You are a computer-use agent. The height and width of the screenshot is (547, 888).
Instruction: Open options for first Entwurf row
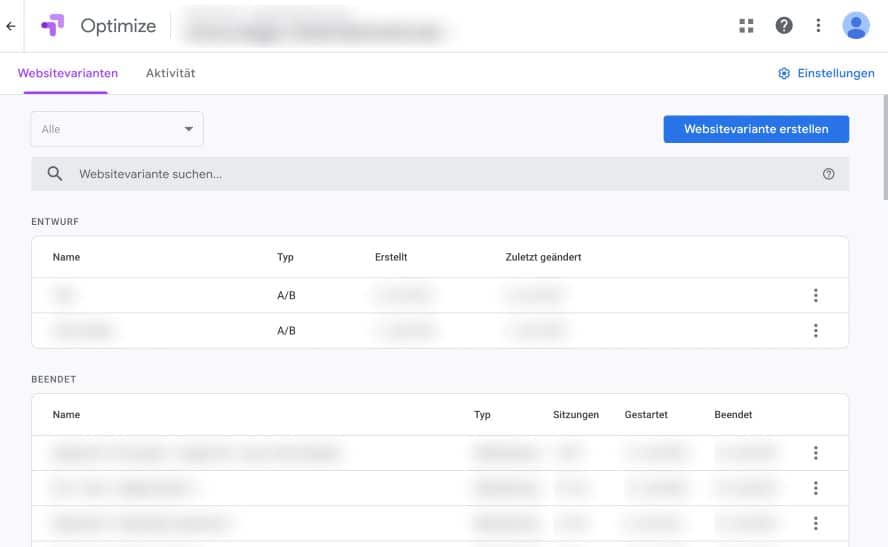coord(816,295)
